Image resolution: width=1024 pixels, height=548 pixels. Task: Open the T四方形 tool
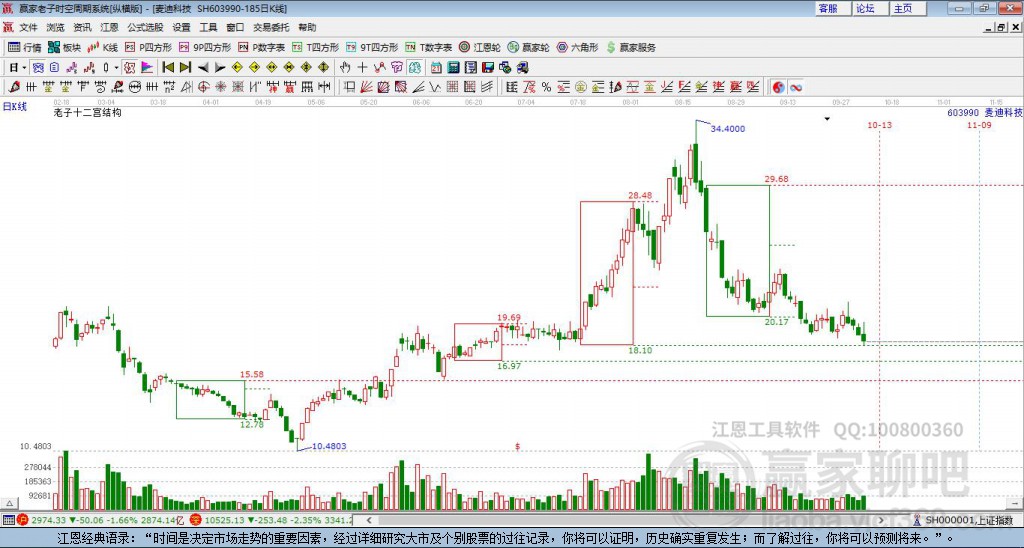pos(315,48)
